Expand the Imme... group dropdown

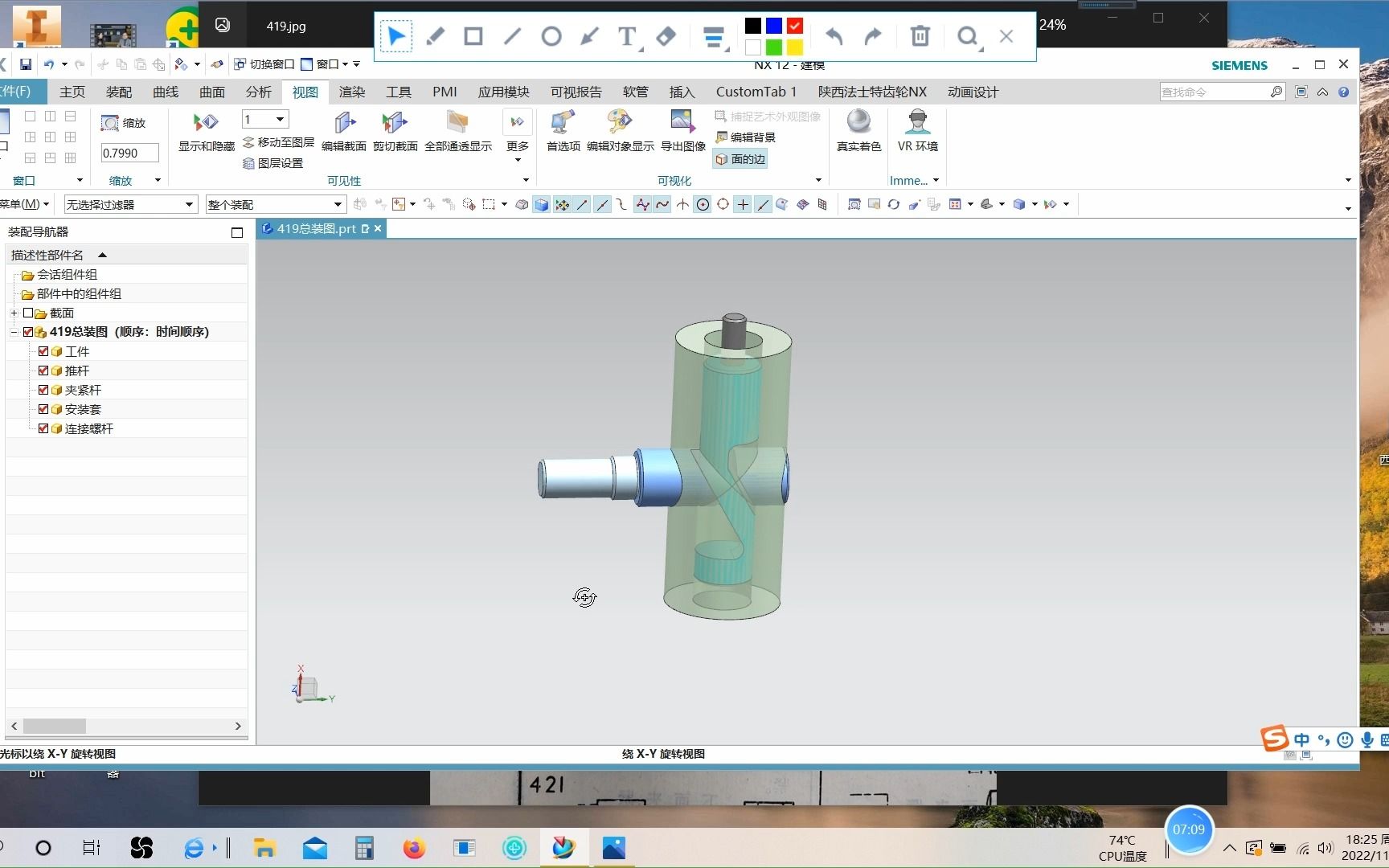point(936,180)
